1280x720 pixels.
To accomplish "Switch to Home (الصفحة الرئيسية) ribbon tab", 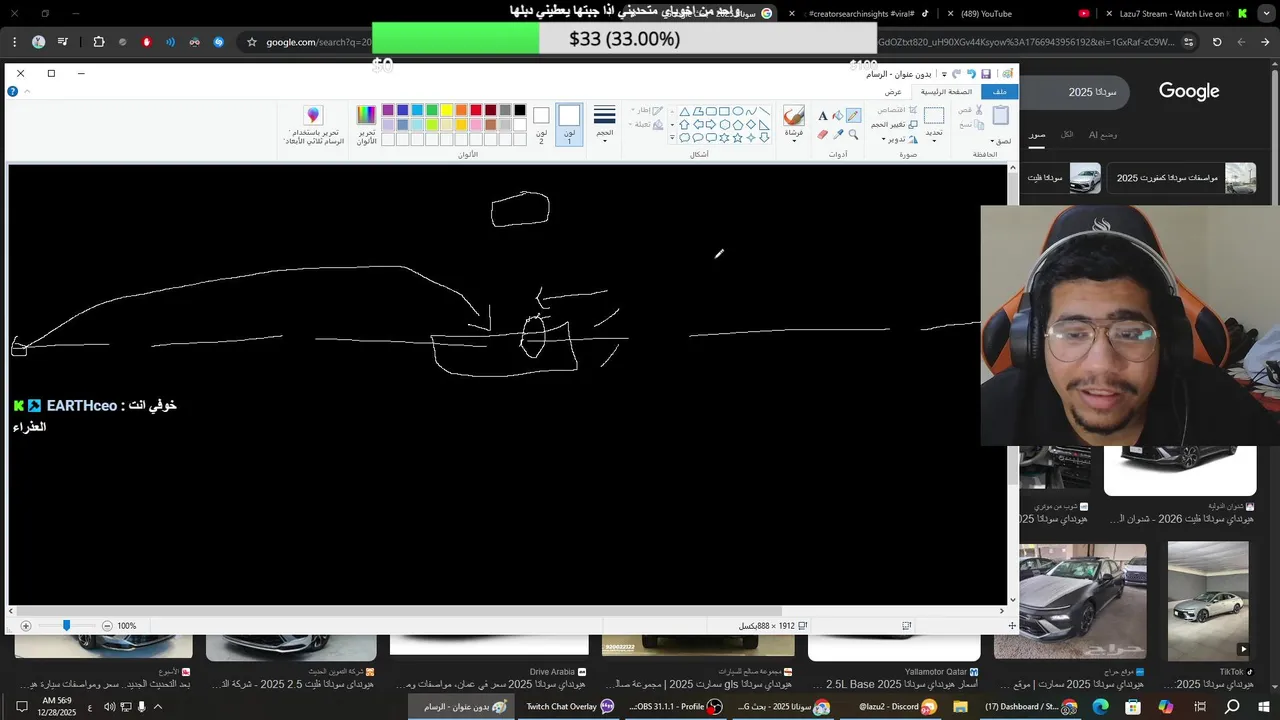I will click(x=946, y=91).
